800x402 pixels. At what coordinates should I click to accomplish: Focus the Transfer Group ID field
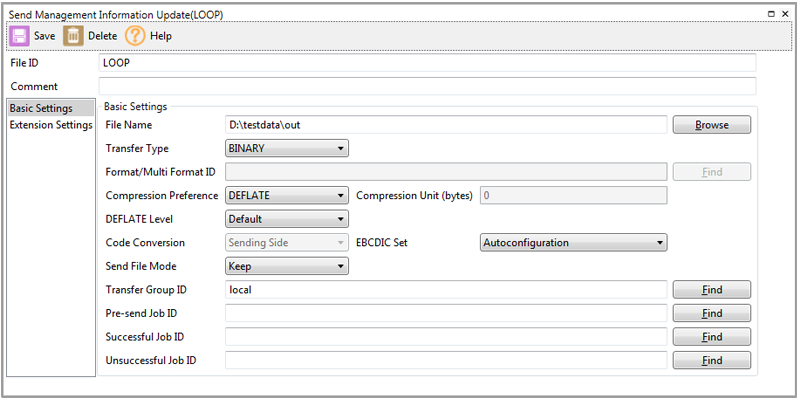pos(446,290)
